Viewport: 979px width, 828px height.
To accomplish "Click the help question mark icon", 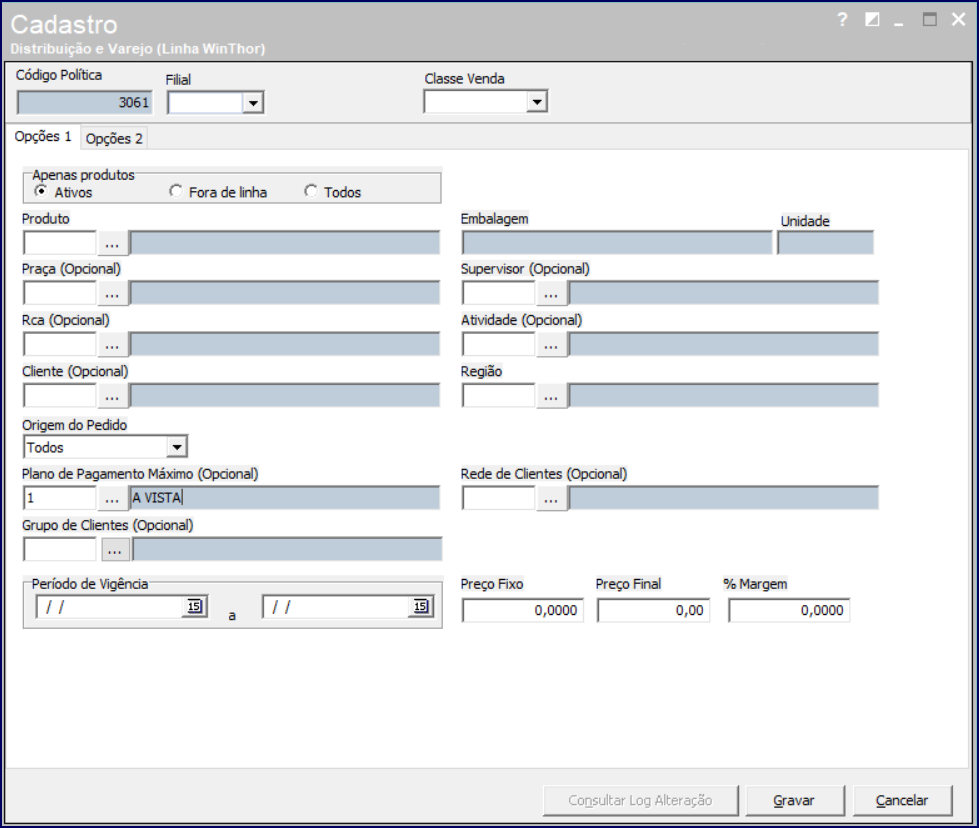I will (x=842, y=20).
